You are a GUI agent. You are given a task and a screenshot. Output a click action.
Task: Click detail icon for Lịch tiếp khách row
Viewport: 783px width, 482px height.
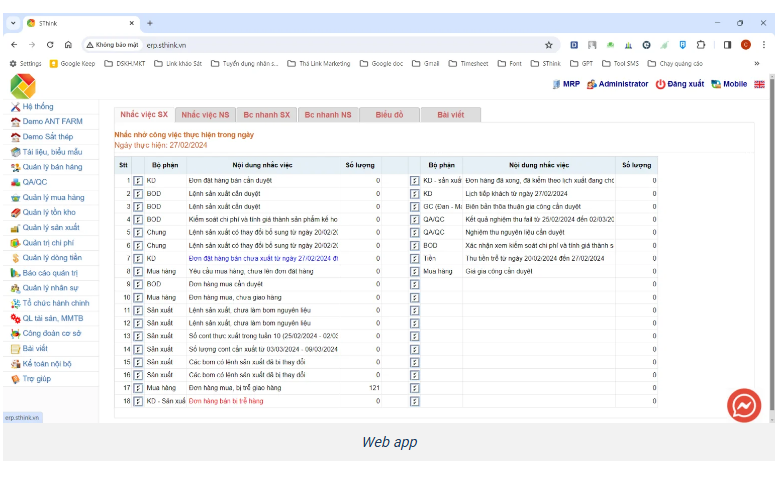click(414, 193)
